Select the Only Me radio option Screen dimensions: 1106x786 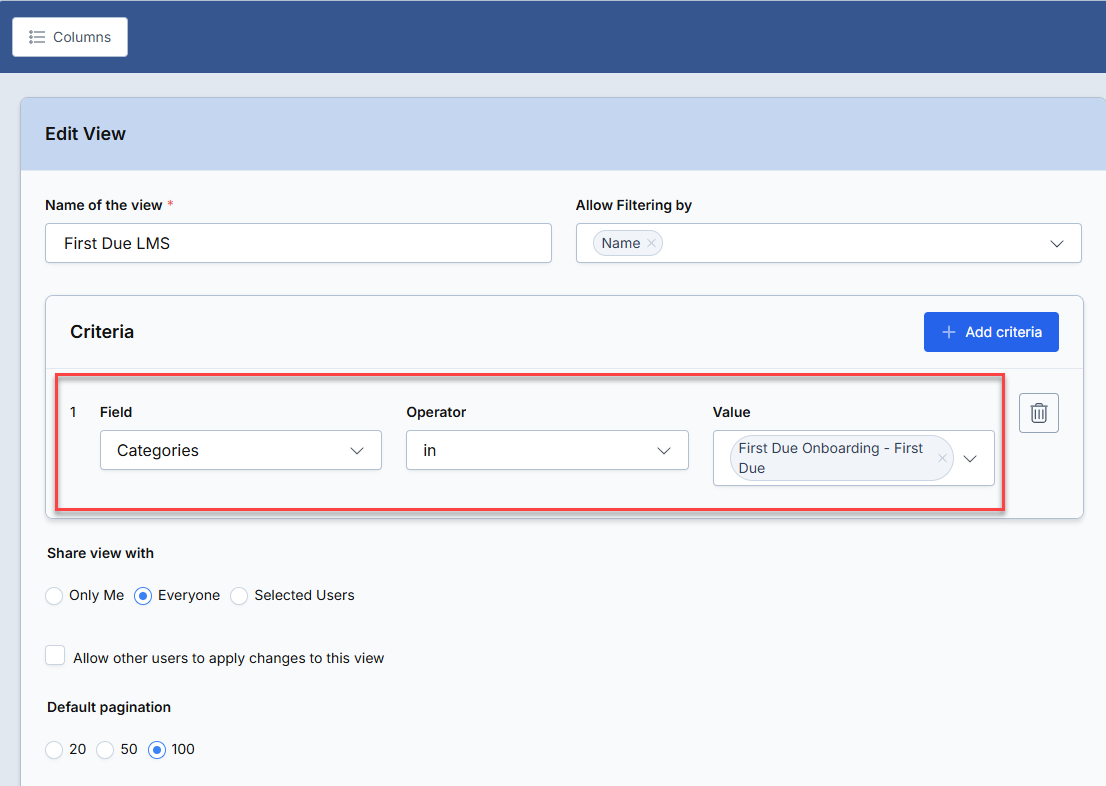point(54,596)
